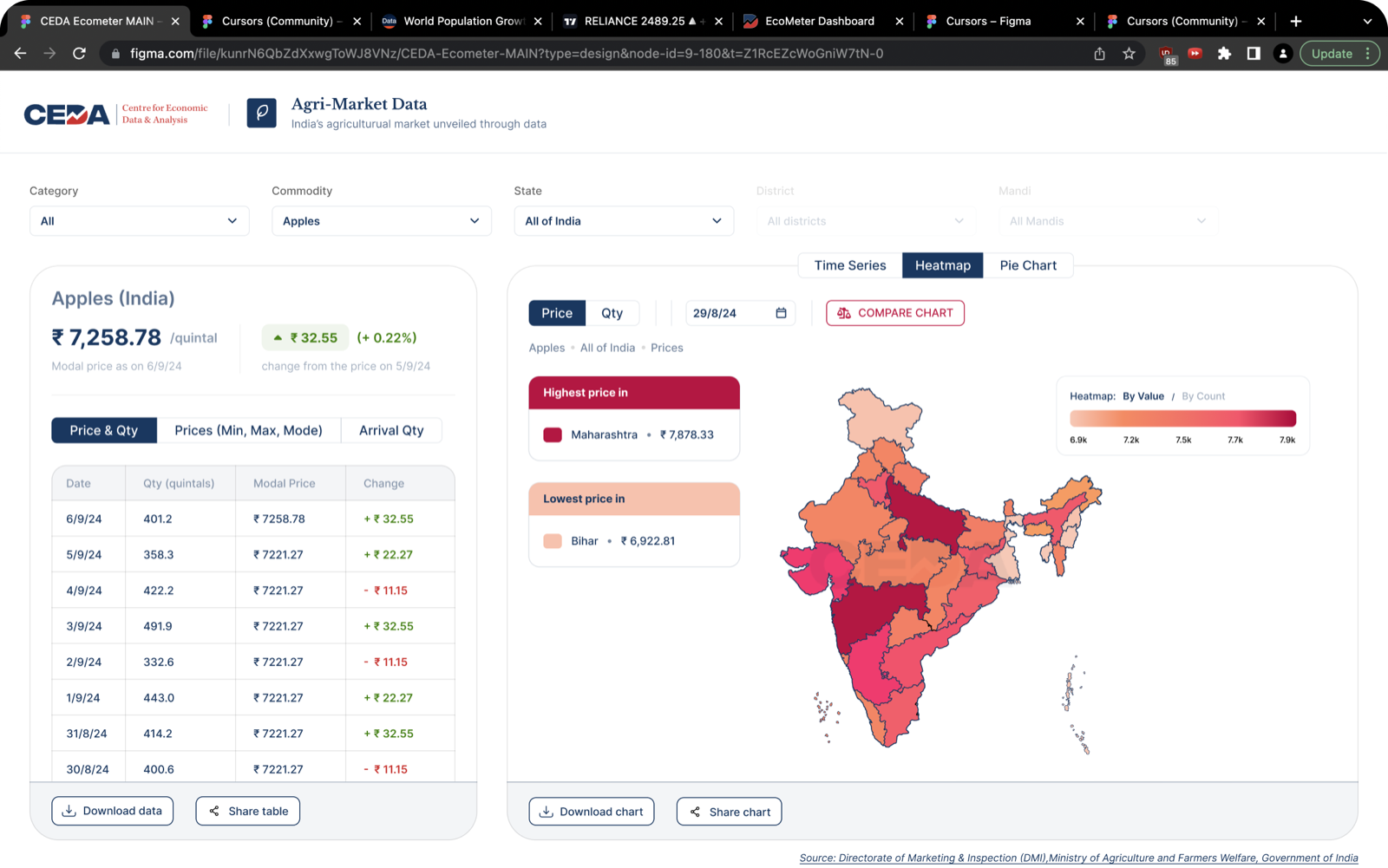Open the State dropdown showing All of India
Screen dimensions: 1388x868
[x=624, y=221]
